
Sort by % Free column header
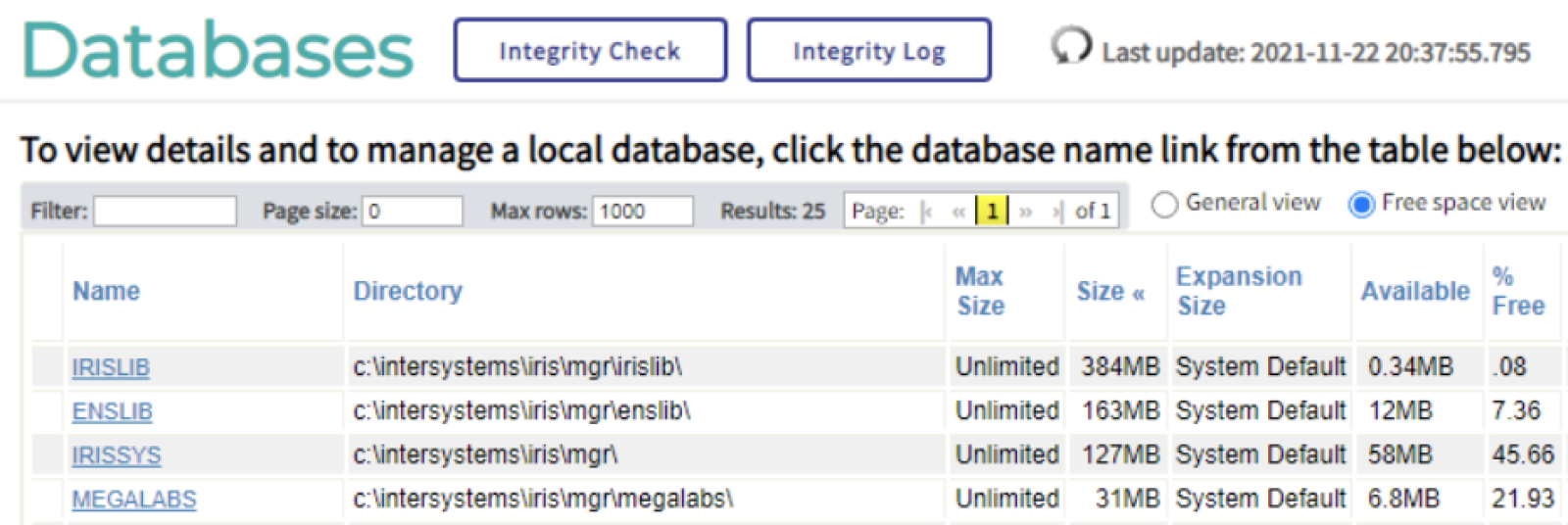pyautogui.click(x=1517, y=292)
